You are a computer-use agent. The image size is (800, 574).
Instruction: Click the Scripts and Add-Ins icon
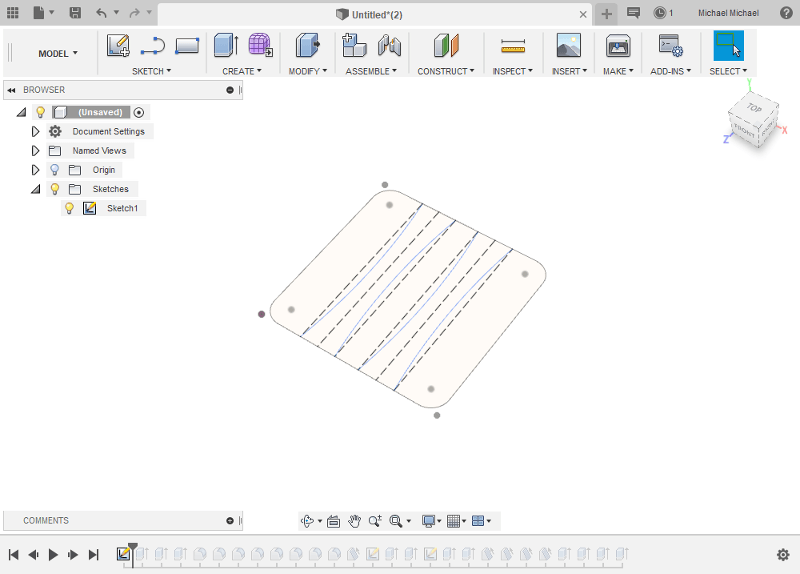click(670, 45)
